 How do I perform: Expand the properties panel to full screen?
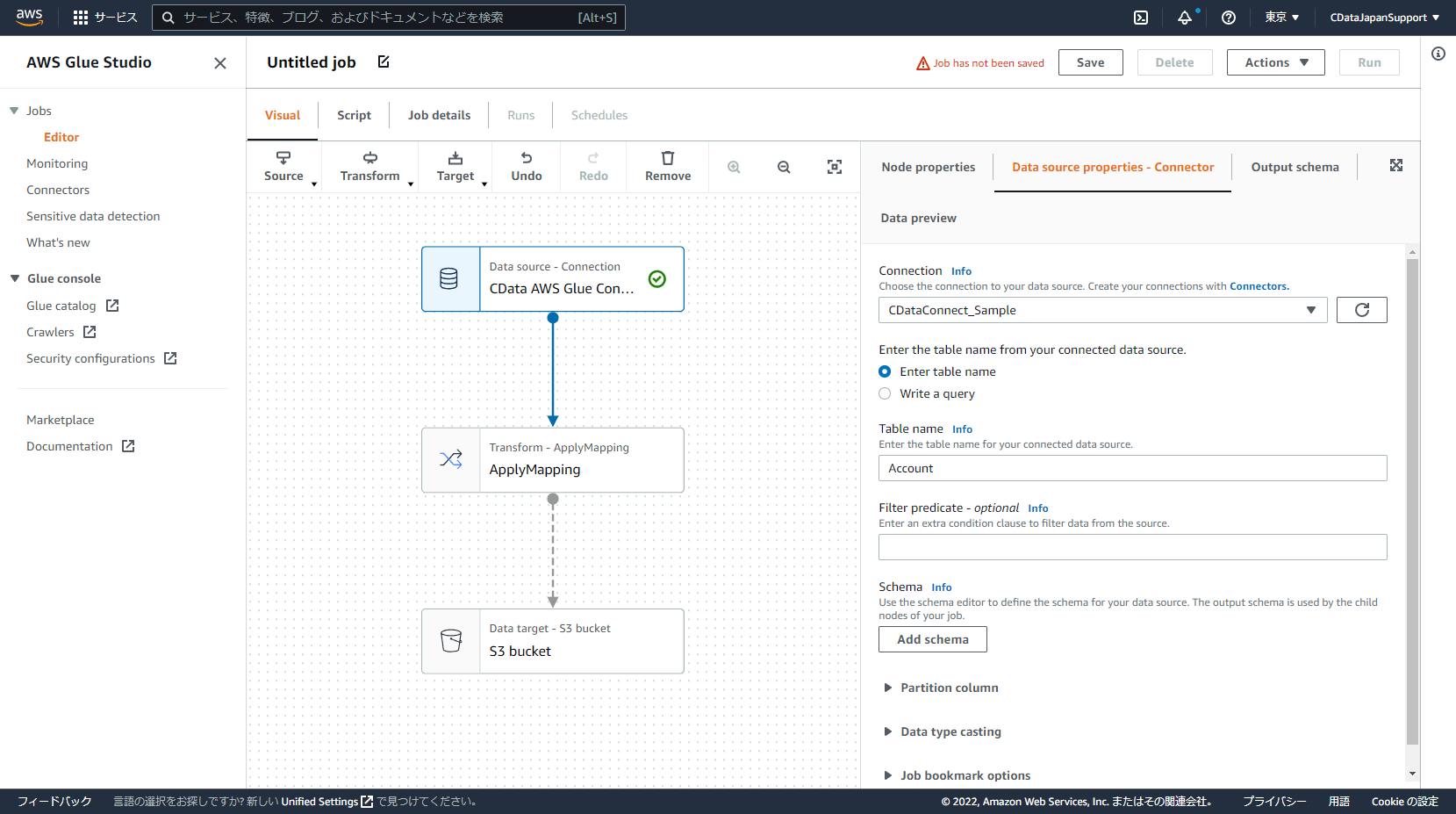pos(1396,165)
